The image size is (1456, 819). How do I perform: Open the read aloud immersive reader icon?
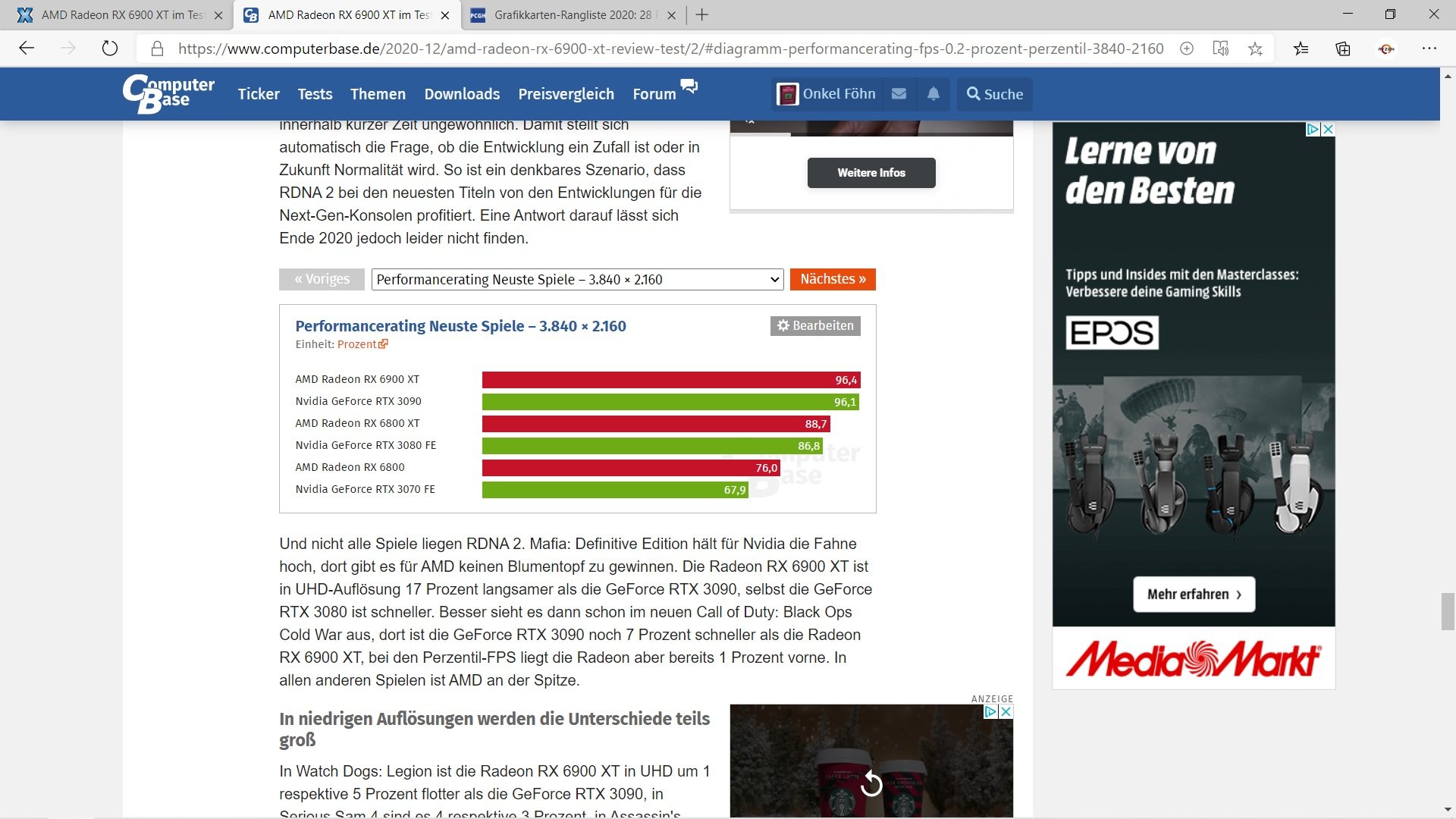pyautogui.click(x=1220, y=49)
